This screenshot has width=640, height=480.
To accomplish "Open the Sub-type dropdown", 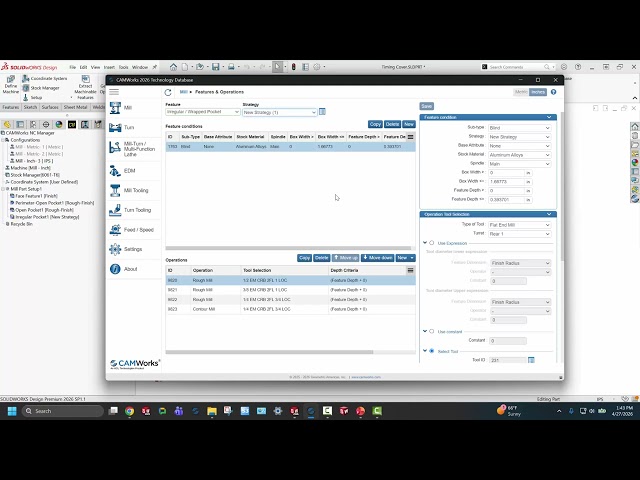I will 519,128.
